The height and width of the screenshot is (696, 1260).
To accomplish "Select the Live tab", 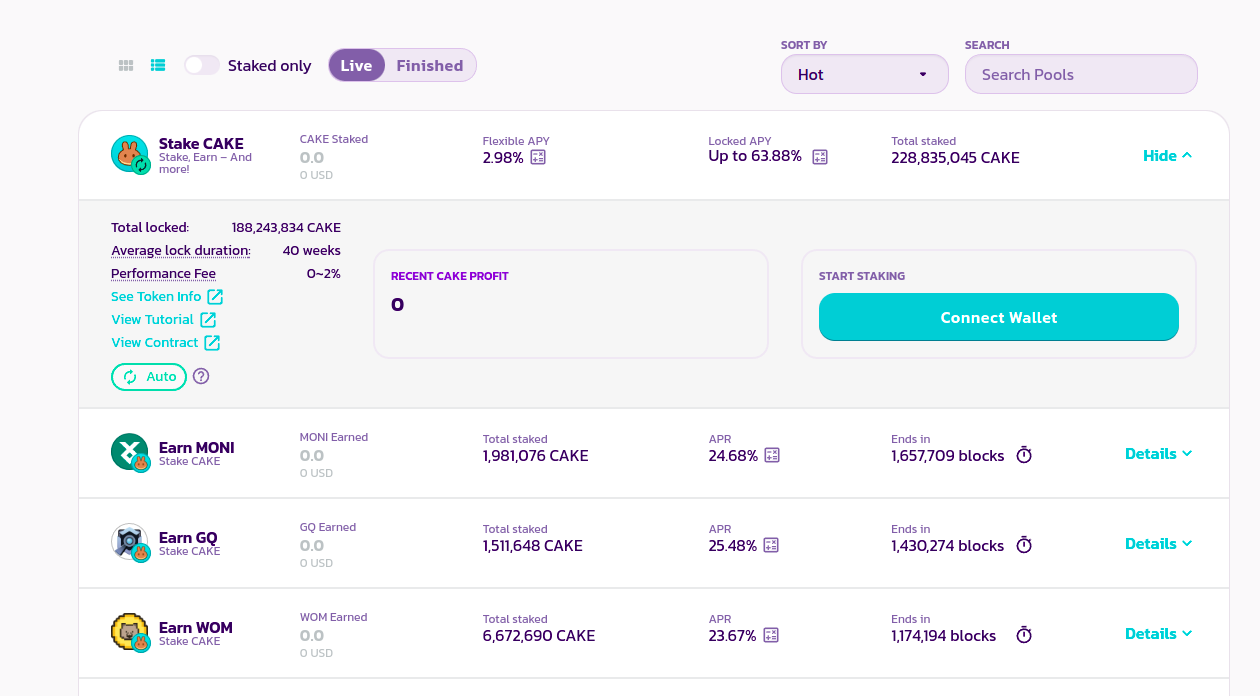I will pyautogui.click(x=356, y=64).
